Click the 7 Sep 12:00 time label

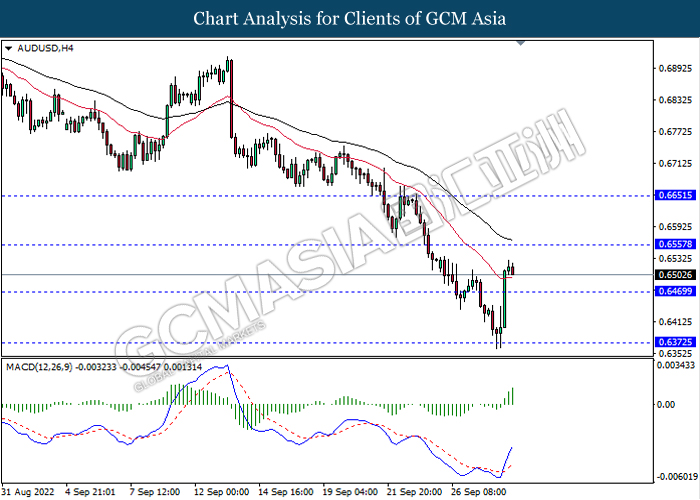155,492
